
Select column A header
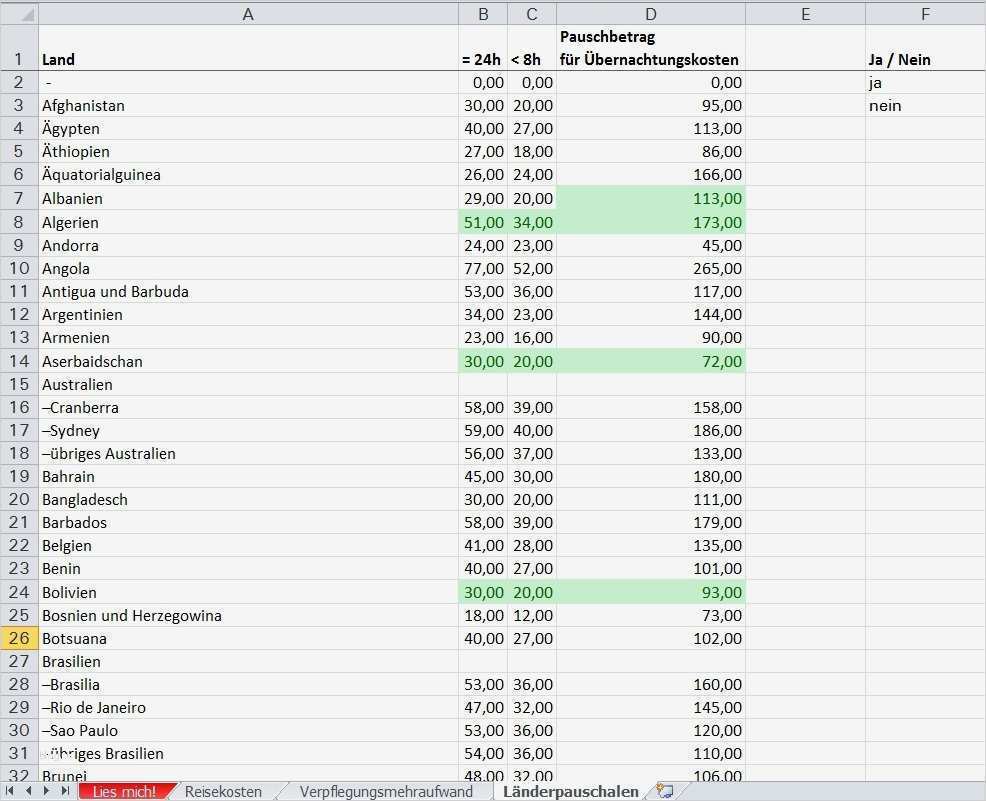click(248, 14)
